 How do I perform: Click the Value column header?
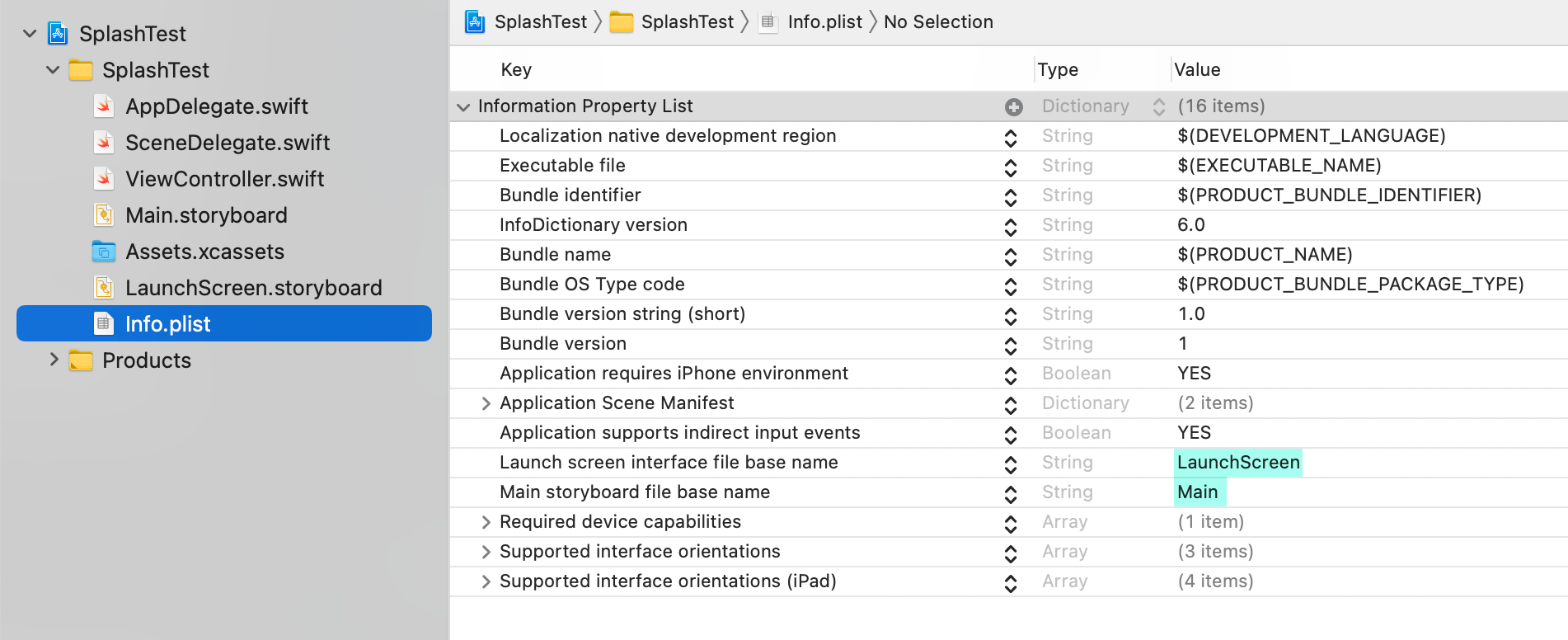pyautogui.click(x=1197, y=70)
